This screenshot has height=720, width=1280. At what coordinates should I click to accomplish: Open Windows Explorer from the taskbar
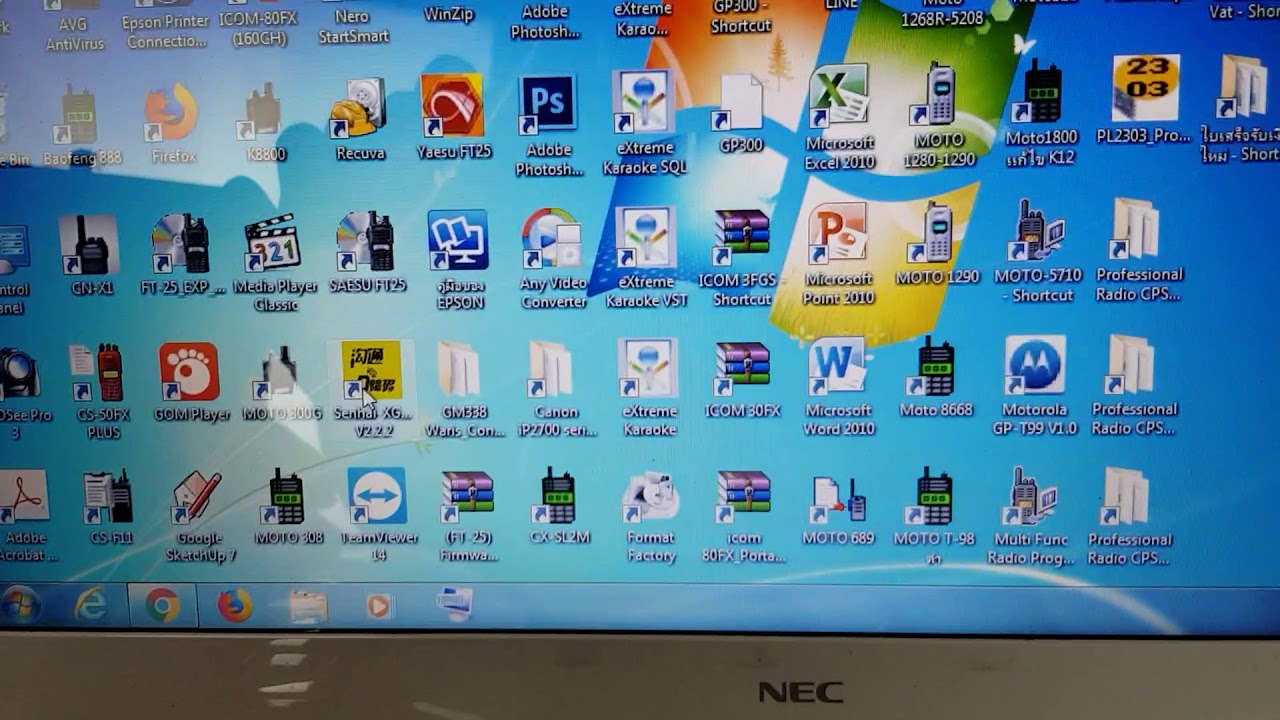coord(307,606)
